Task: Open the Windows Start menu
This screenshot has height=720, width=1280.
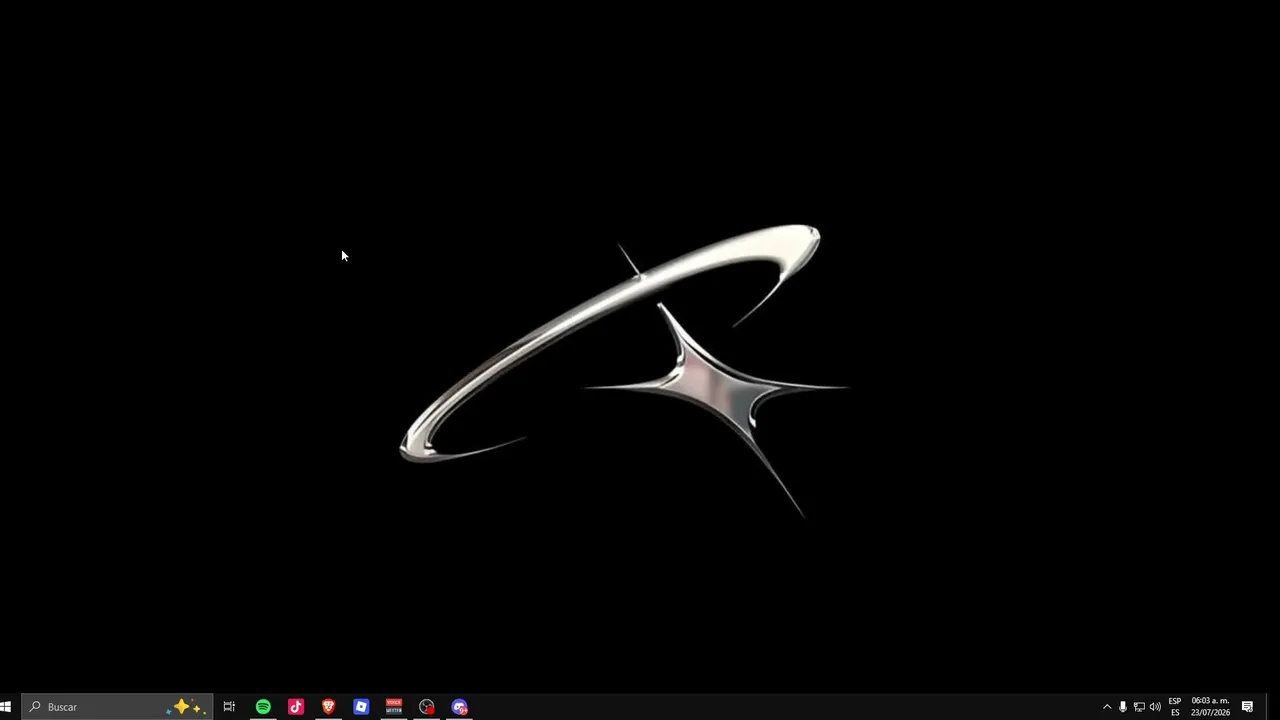Action: click(x=6, y=707)
